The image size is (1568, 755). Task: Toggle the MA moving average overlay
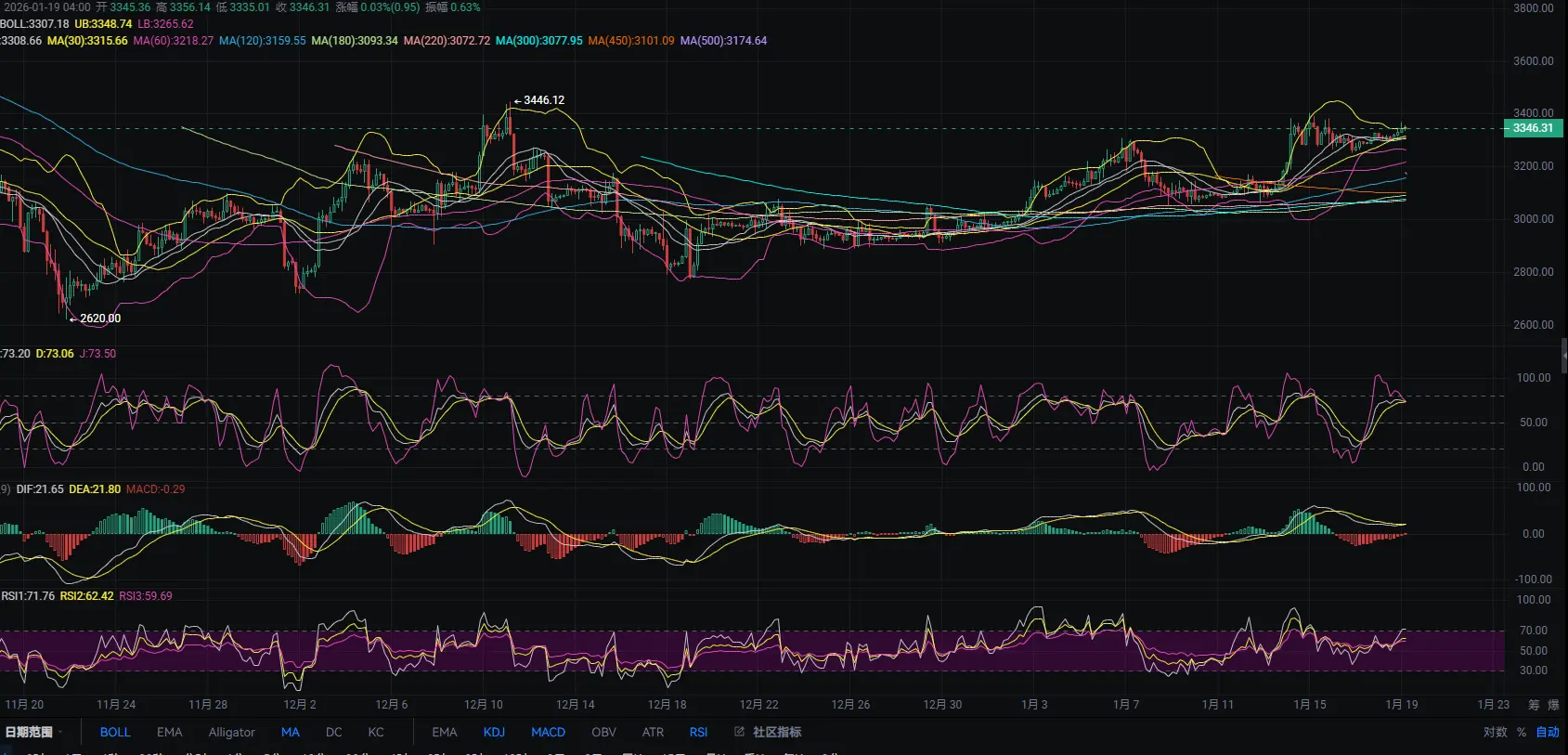point(290,732)
